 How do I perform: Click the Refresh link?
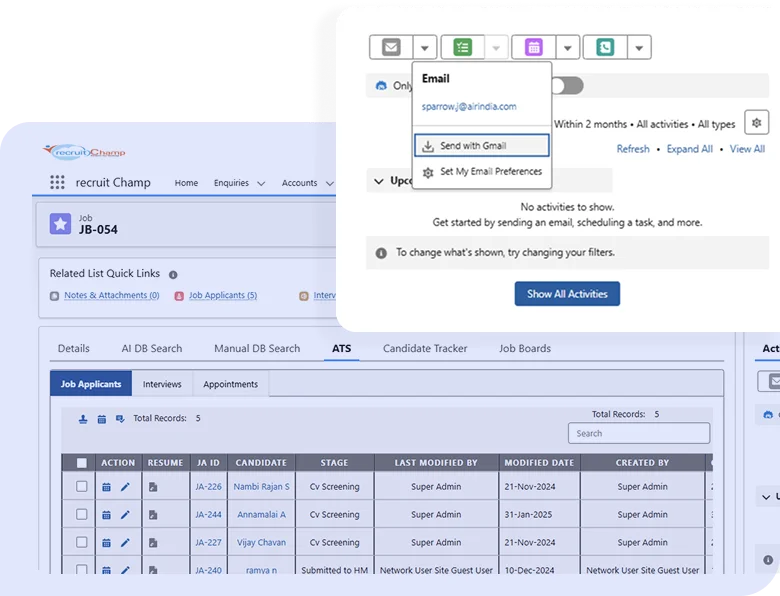633,149
